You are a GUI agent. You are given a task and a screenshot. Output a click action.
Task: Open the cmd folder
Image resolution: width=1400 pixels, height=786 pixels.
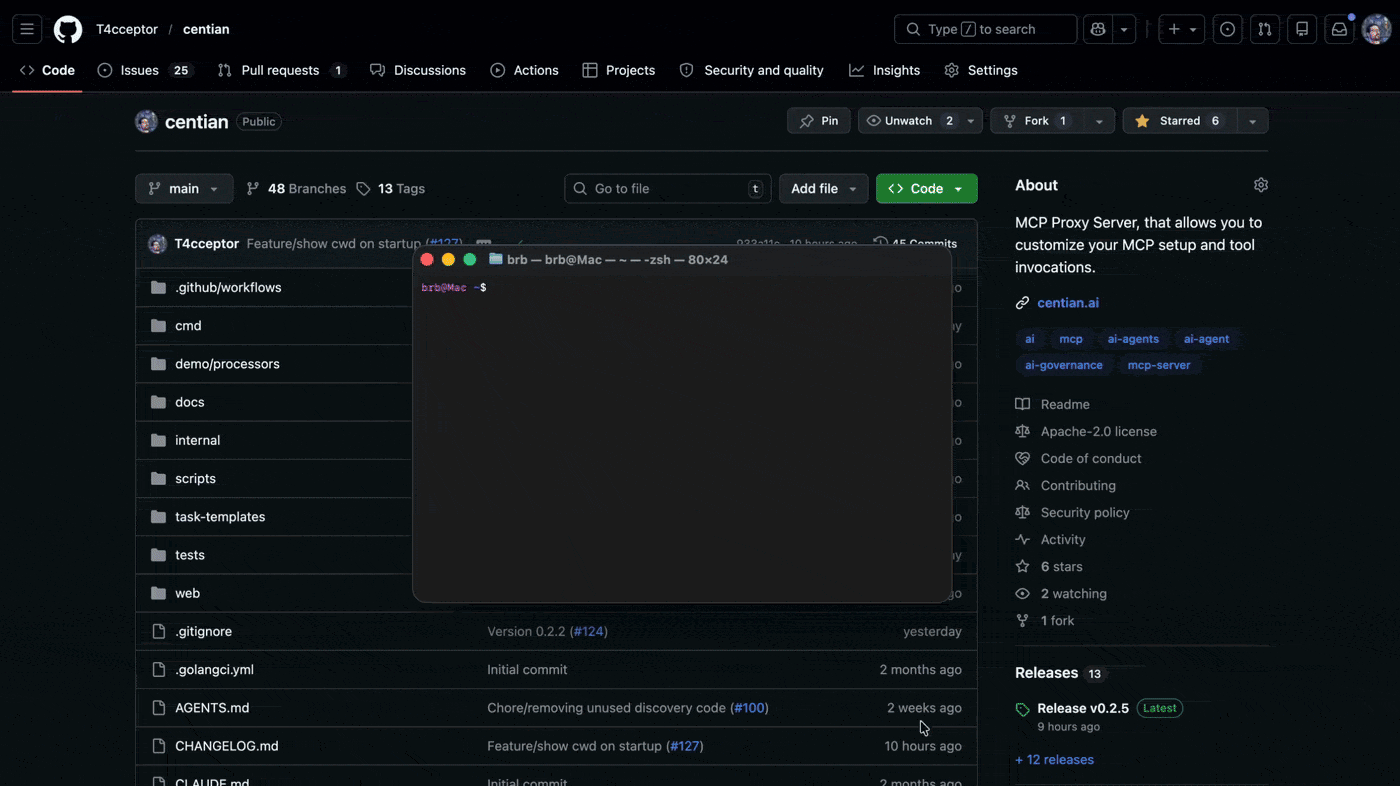(188, 325)
